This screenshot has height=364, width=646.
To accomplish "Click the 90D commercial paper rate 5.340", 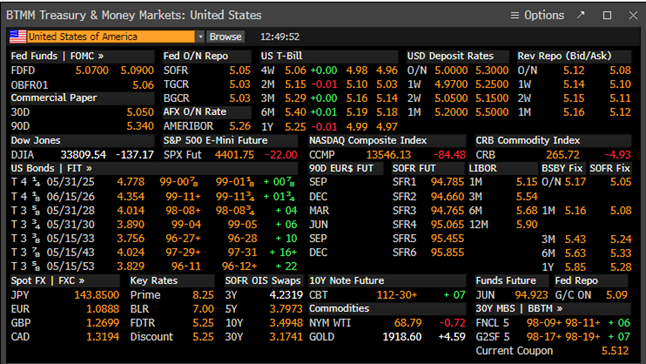I will (x=140, y=126).
